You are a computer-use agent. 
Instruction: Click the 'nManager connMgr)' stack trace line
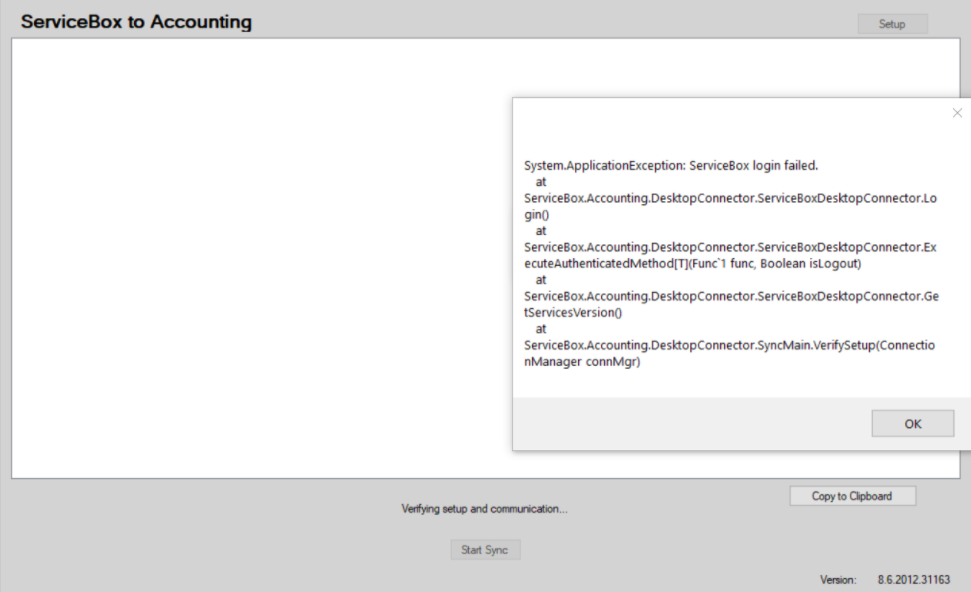(x=582, y=362)
